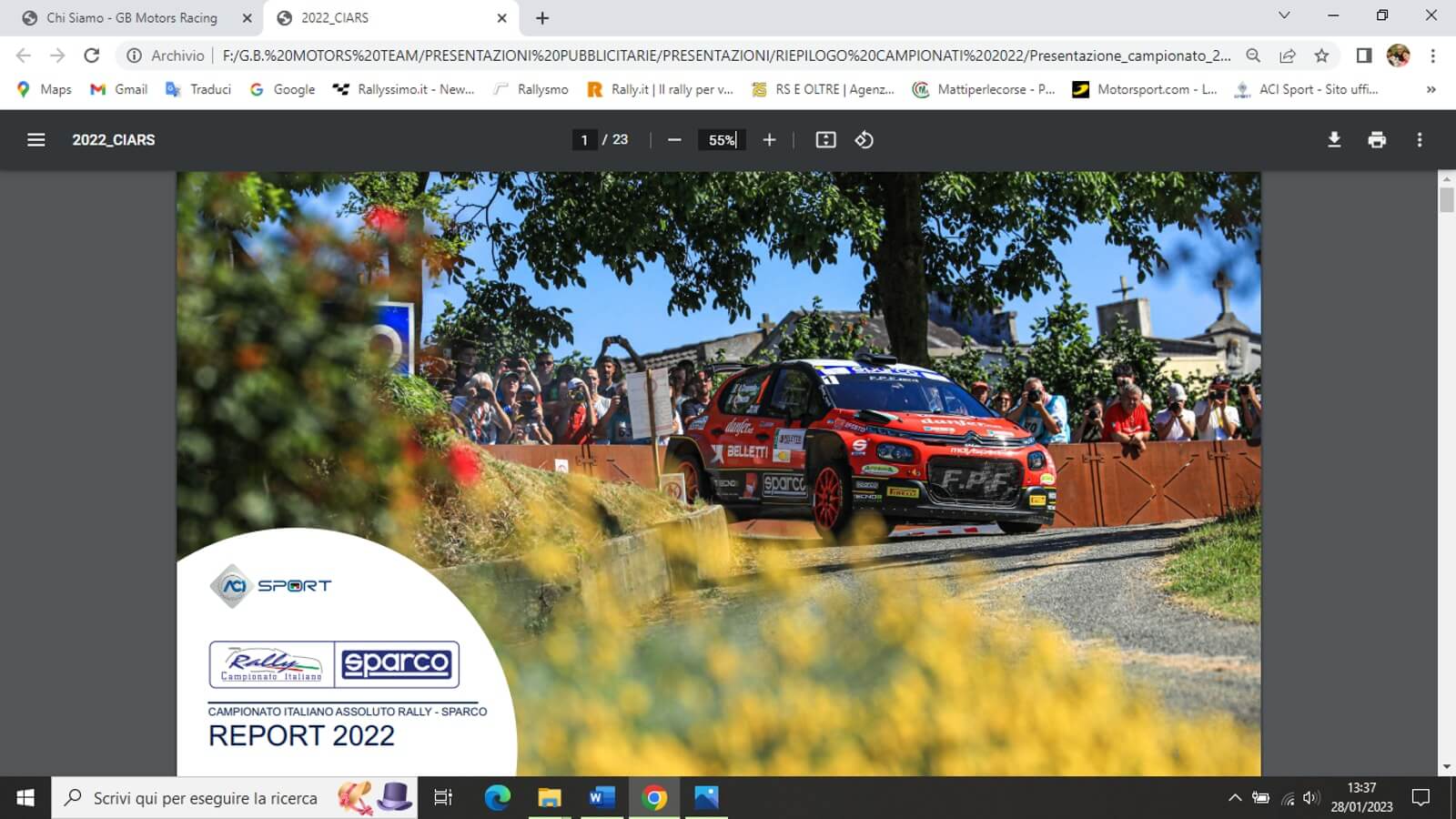Close the Chi Siamo tab
This screenshot has width=1456, height=819.
[x=247, y=17]
